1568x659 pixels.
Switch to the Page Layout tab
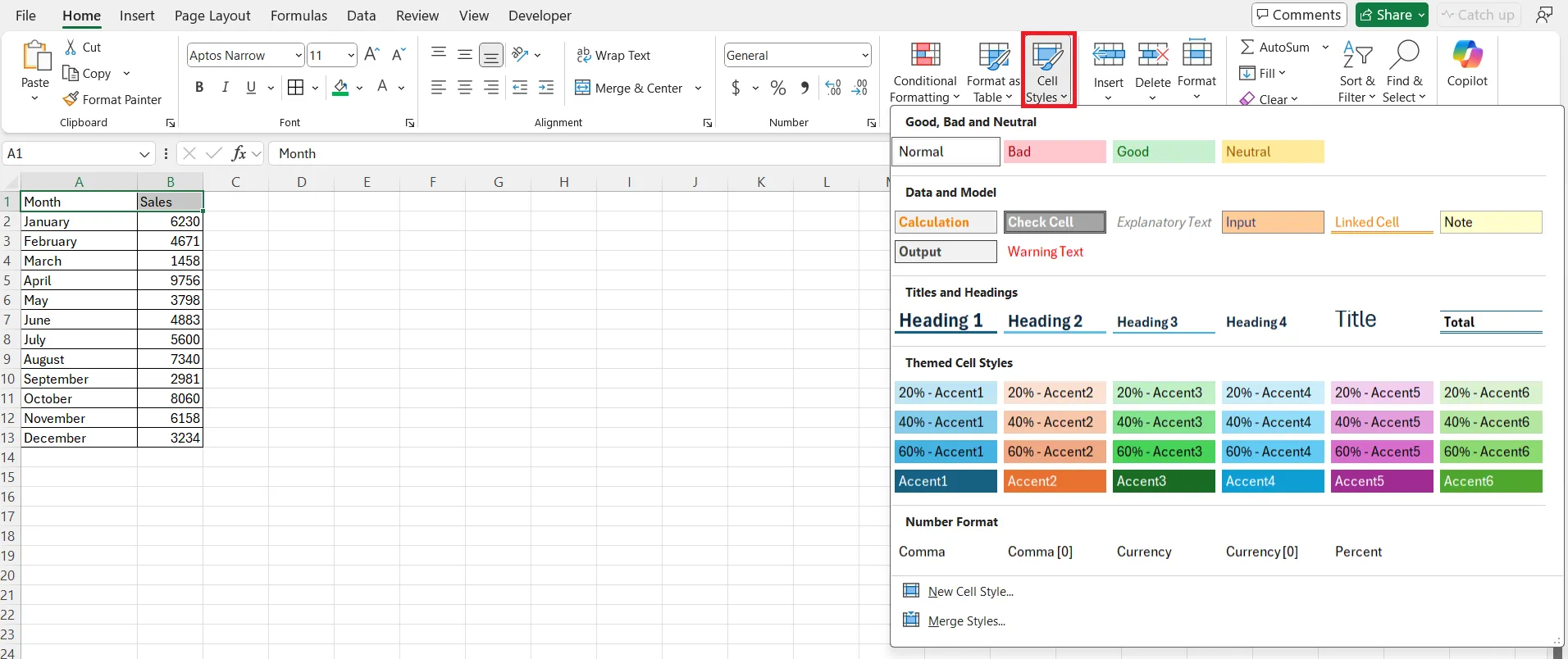pos(212,16)
